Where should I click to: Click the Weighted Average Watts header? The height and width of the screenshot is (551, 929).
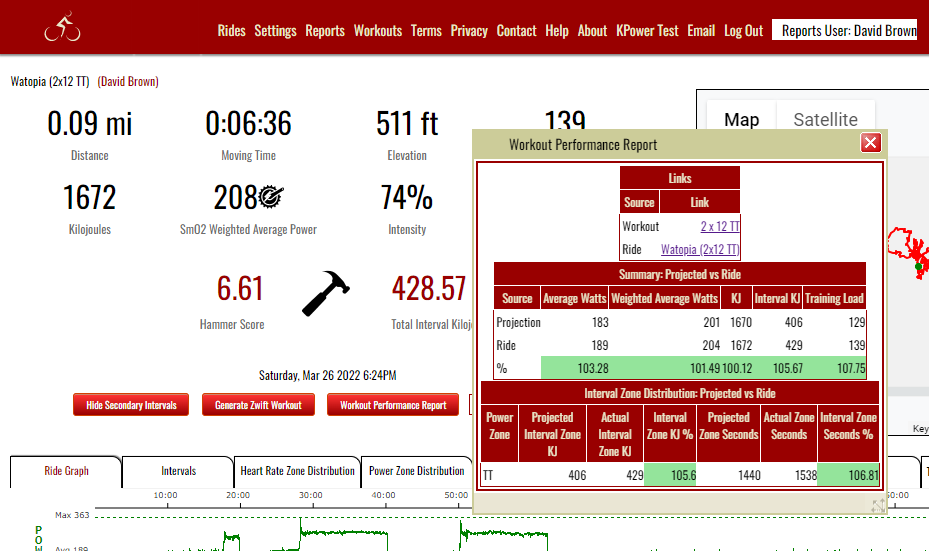(x=665, y=299)
